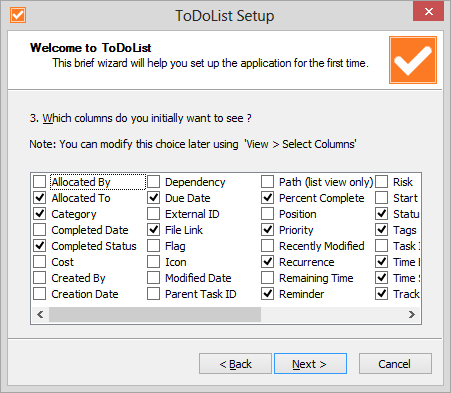This screenshot has height=393, width=451.
Task: Click the orange ToDoList checkmark logo
Action: [413, 60]
